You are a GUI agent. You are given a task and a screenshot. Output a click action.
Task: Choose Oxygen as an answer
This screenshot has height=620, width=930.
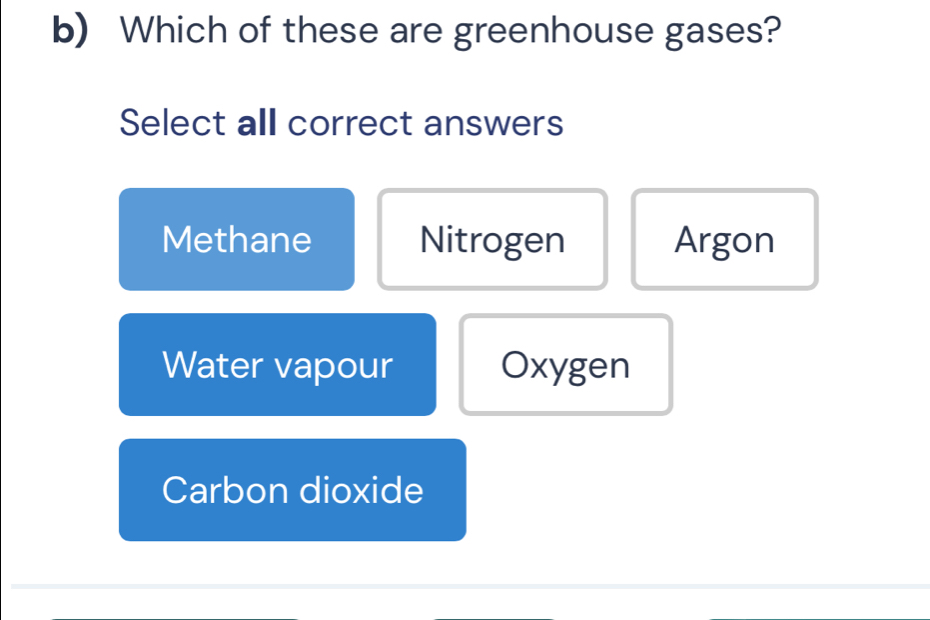tap(565, 364)
